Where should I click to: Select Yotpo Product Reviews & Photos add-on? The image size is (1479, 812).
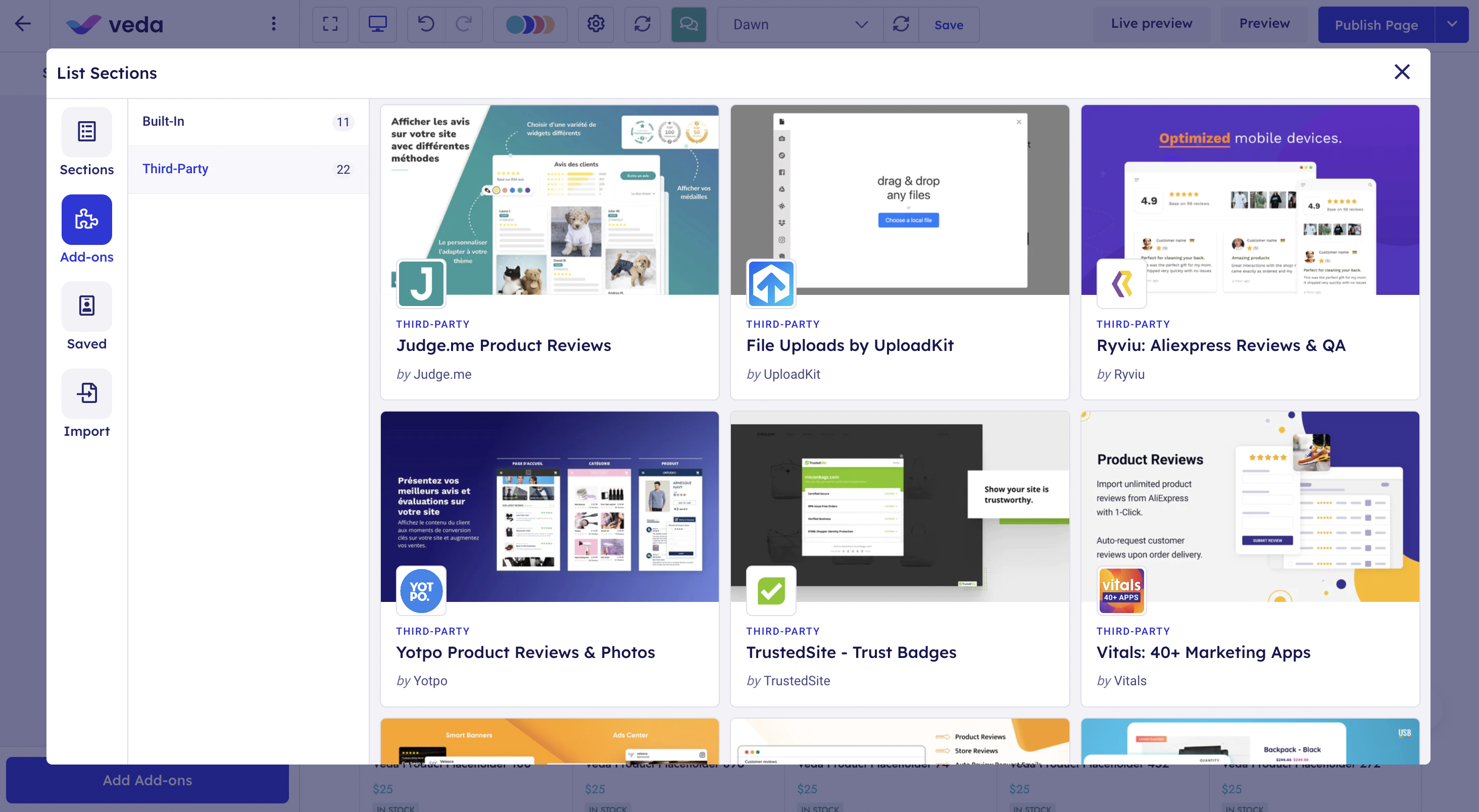549,558
